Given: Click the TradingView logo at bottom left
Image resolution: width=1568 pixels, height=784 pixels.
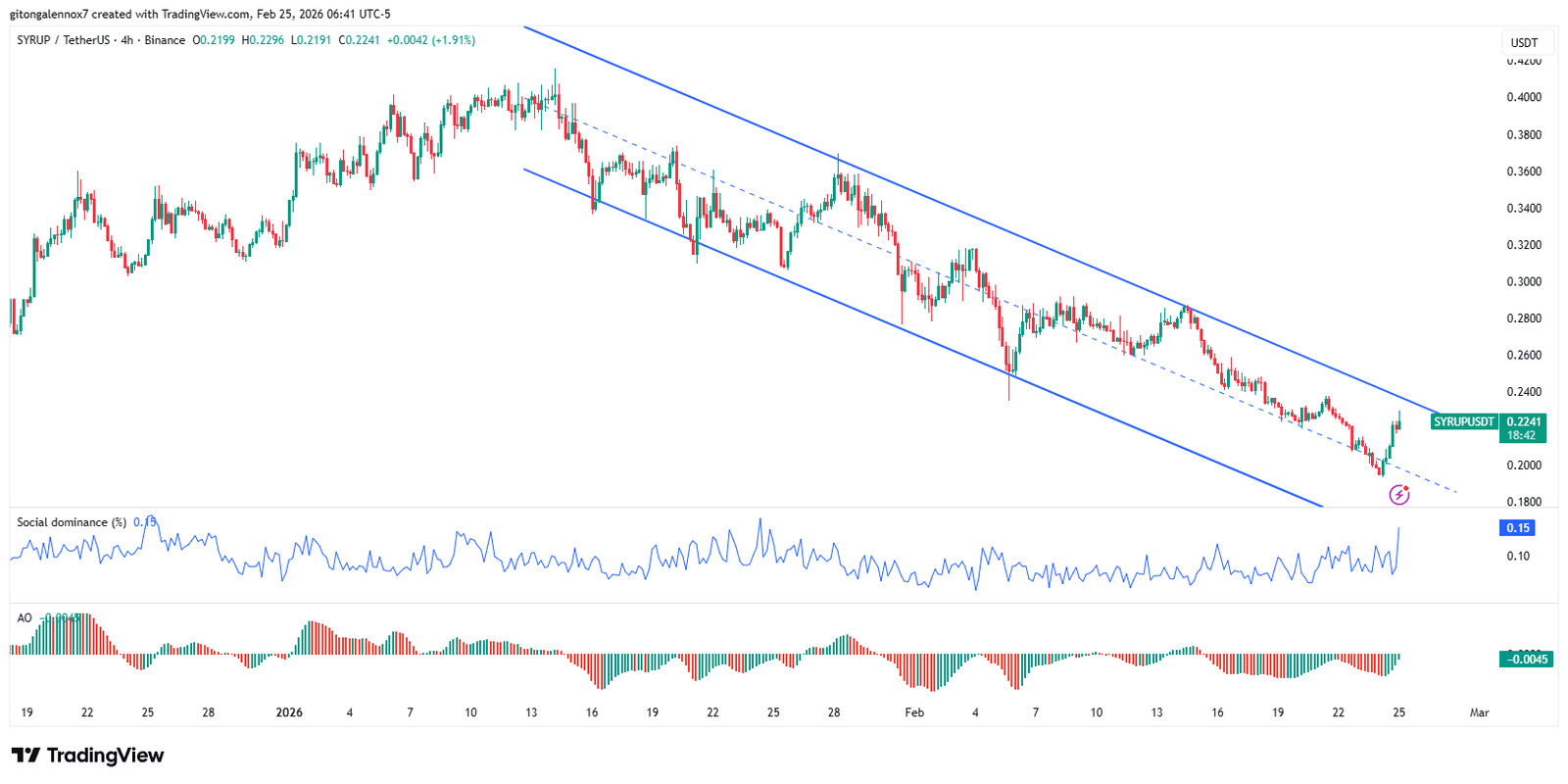Looking at the screenshot, I should click(x=88, y=756).
